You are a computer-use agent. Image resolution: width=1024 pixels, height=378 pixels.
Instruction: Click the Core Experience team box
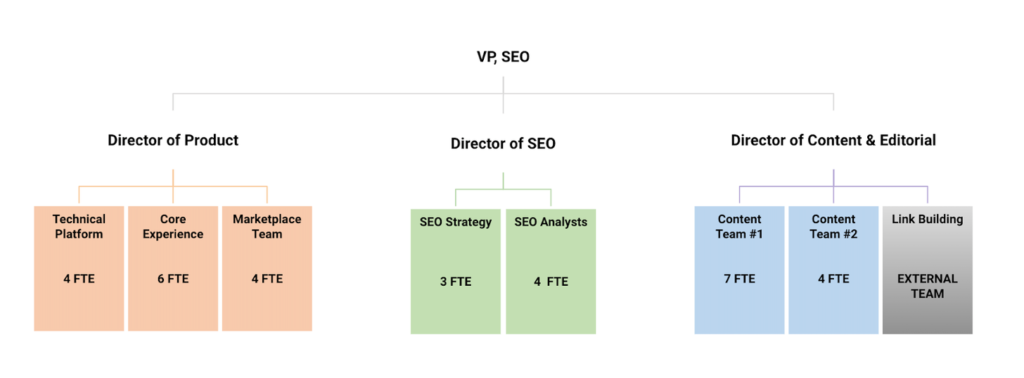pyautogui.click(x=173, y=268)
